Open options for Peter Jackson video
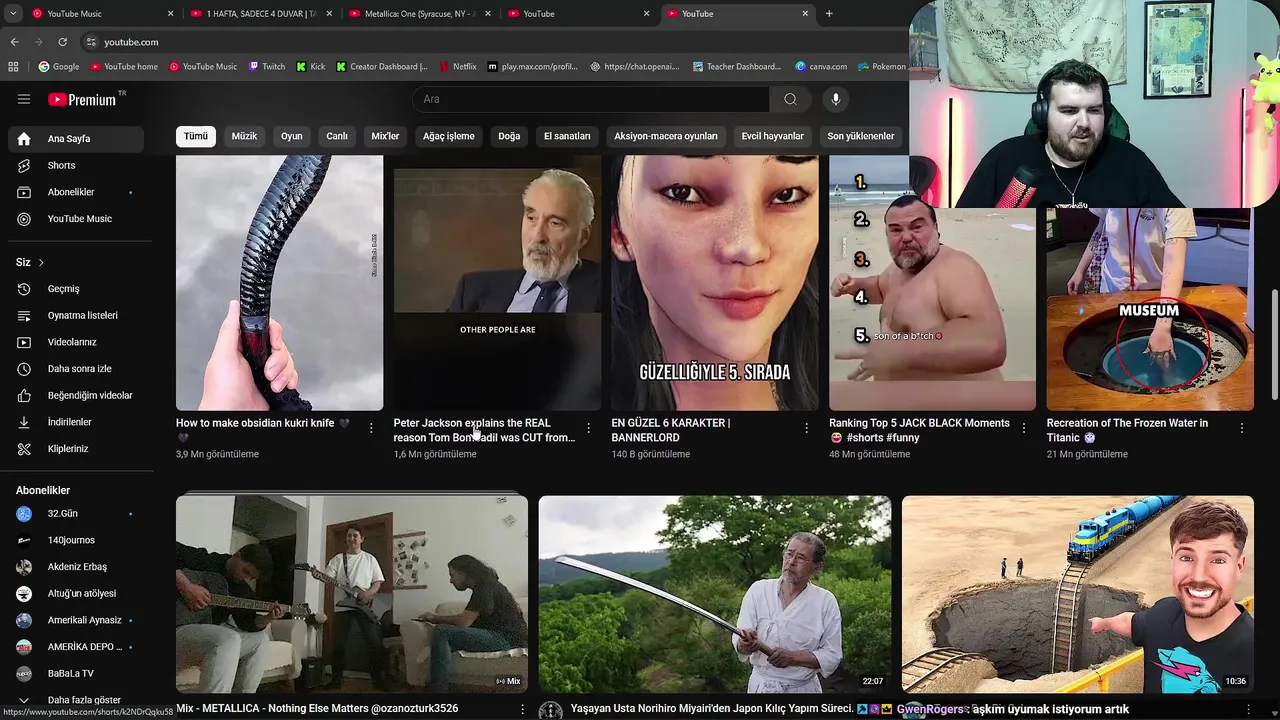 588,428
